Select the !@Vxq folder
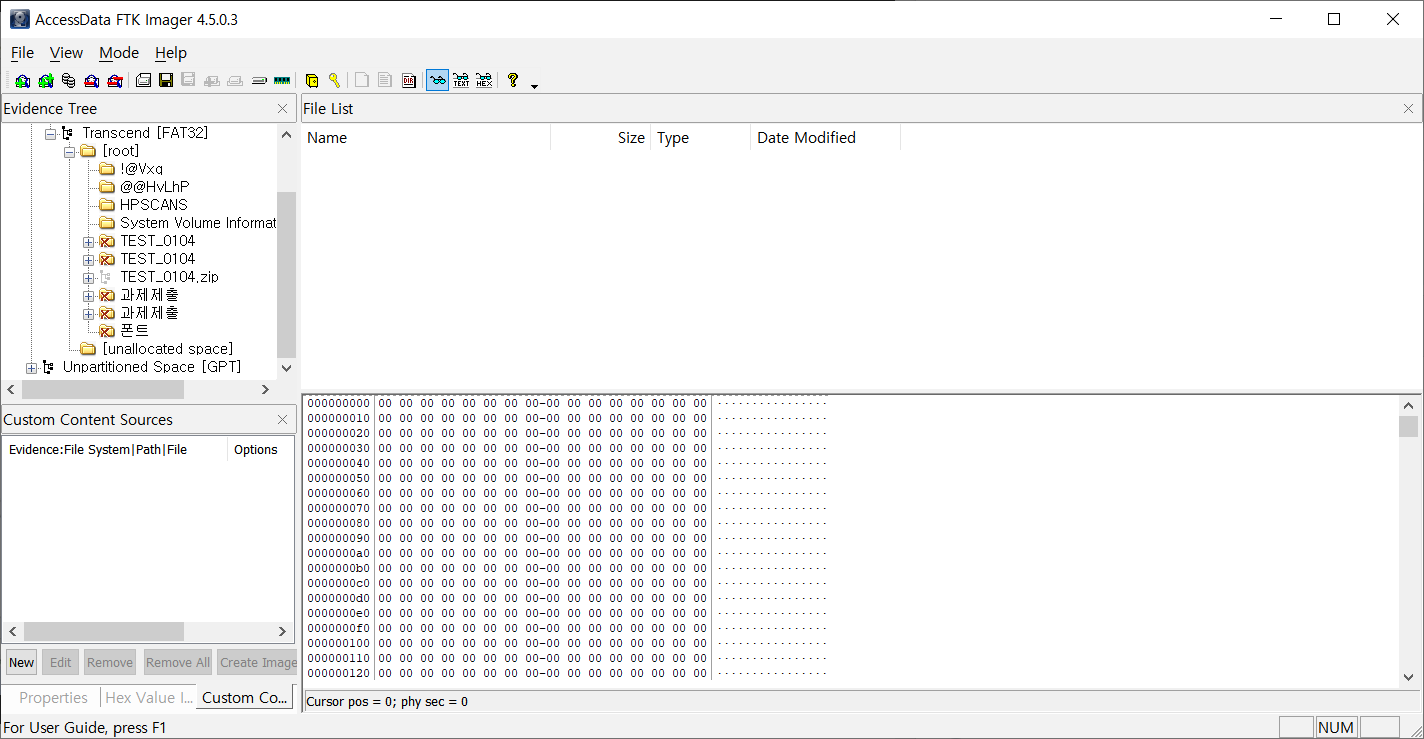The width and height of the screenshot is (1424, 739). tap(142, 169)
